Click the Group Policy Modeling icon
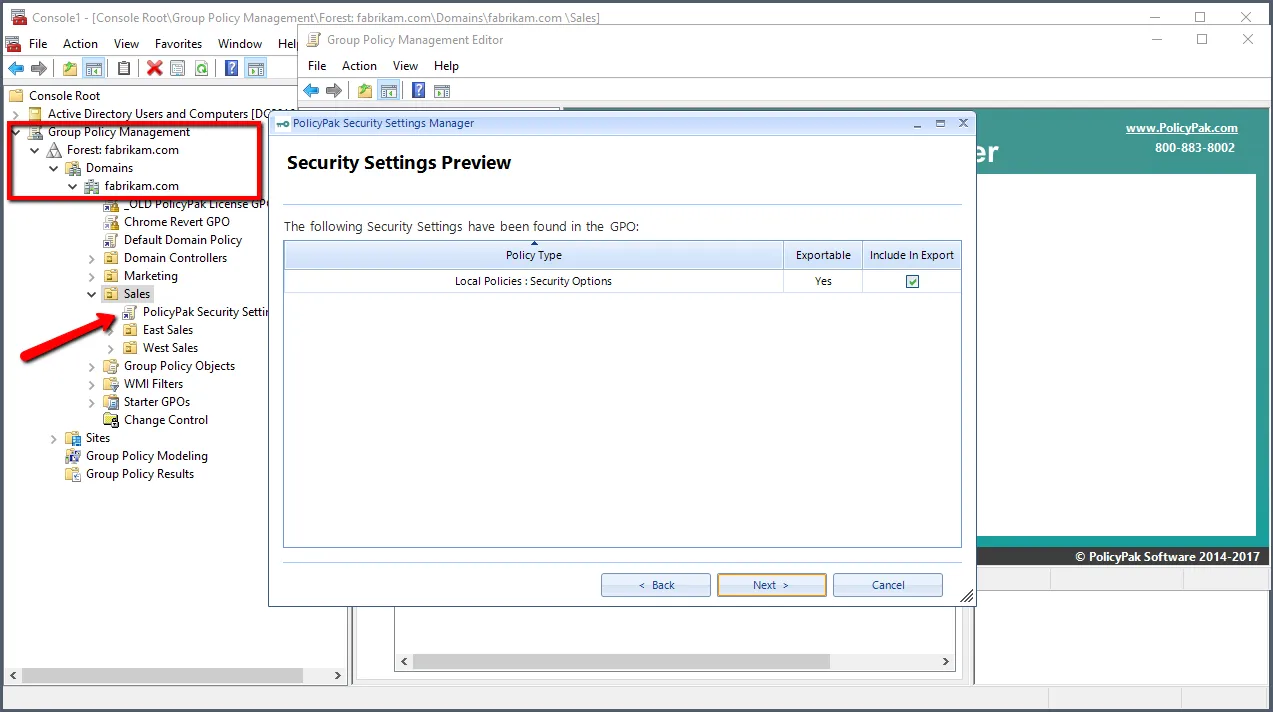 coord(73,456)
